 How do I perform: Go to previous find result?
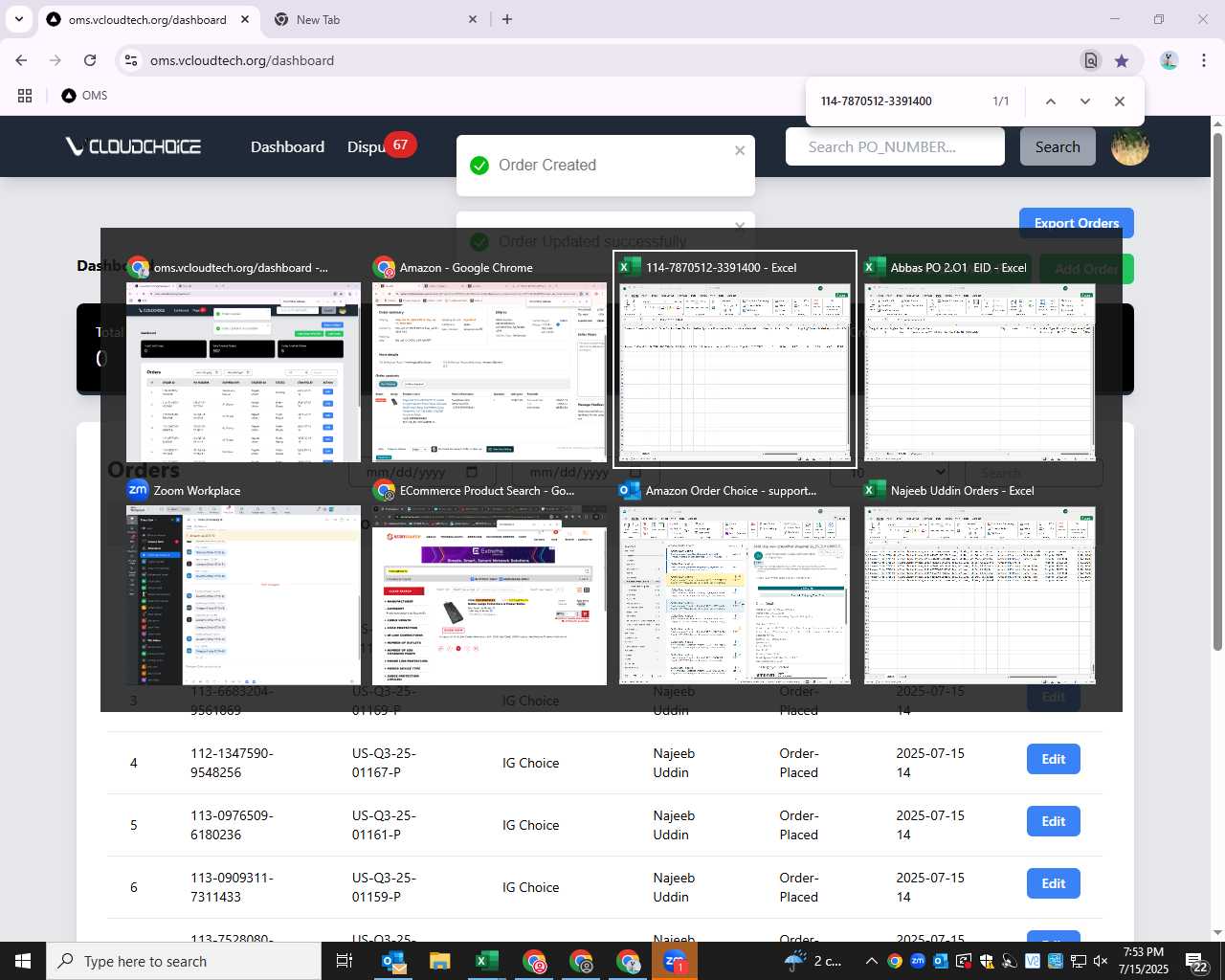point(1050,101)
